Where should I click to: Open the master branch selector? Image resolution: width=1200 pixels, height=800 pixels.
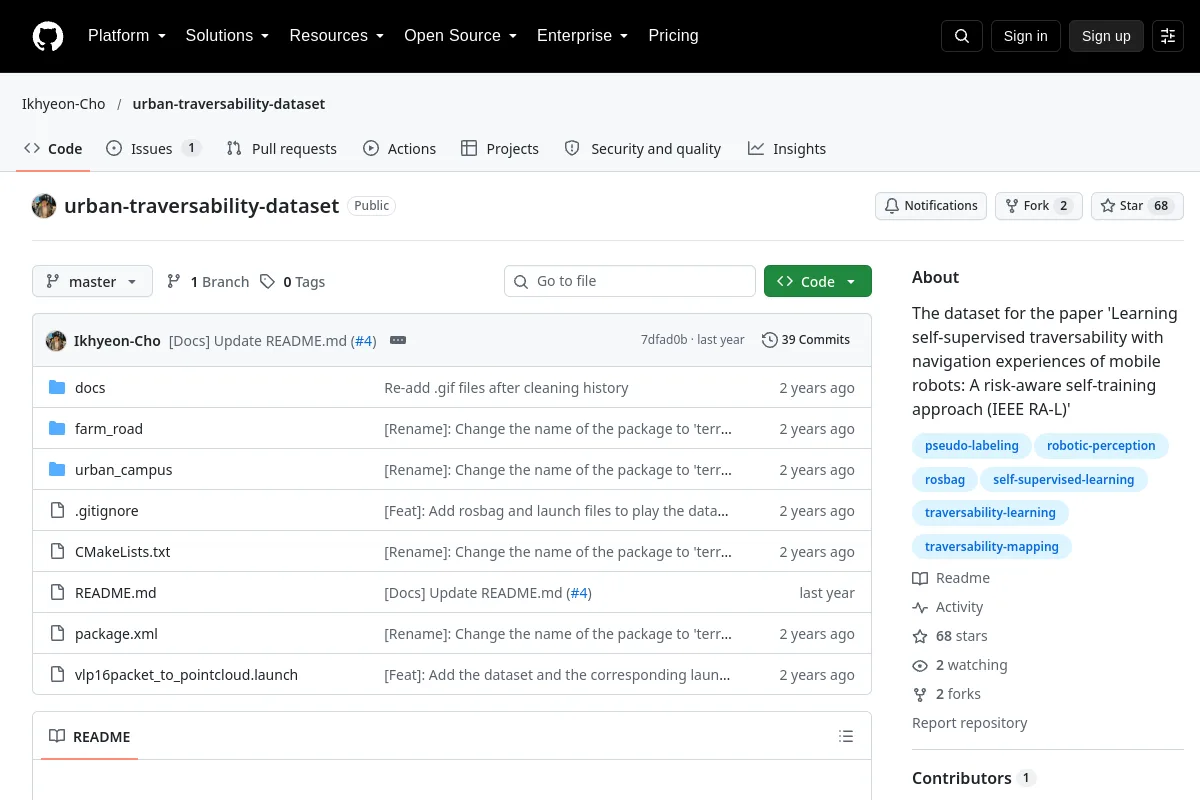coord(92,282)
